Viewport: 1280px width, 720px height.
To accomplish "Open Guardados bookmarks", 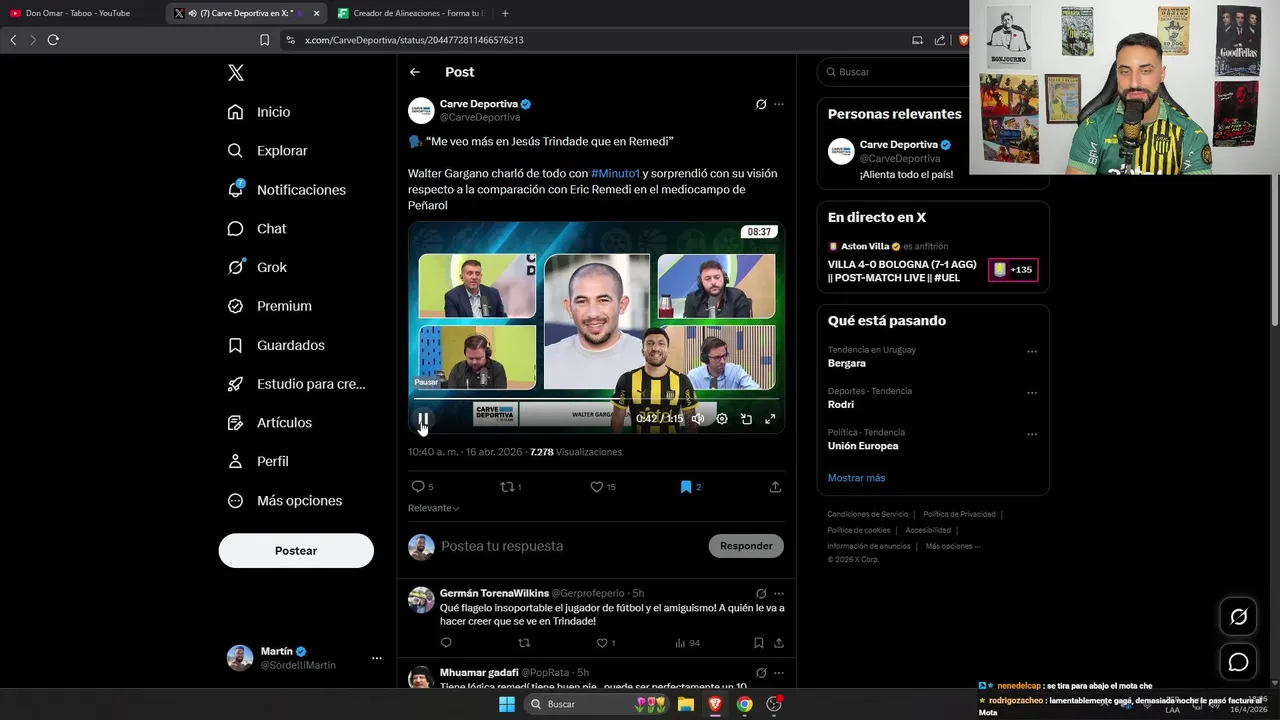I will 276,345.
